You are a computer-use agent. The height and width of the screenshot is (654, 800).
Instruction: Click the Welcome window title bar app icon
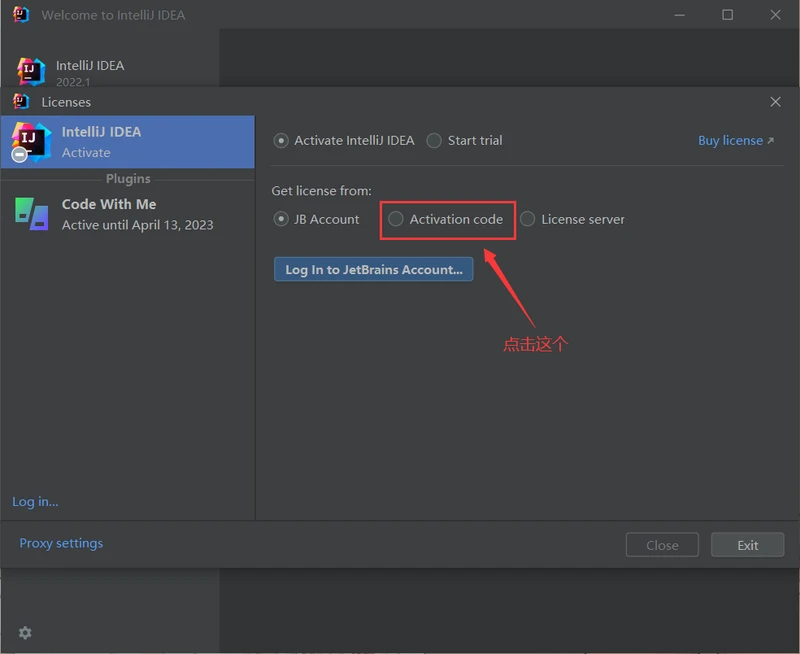[21, 15]
